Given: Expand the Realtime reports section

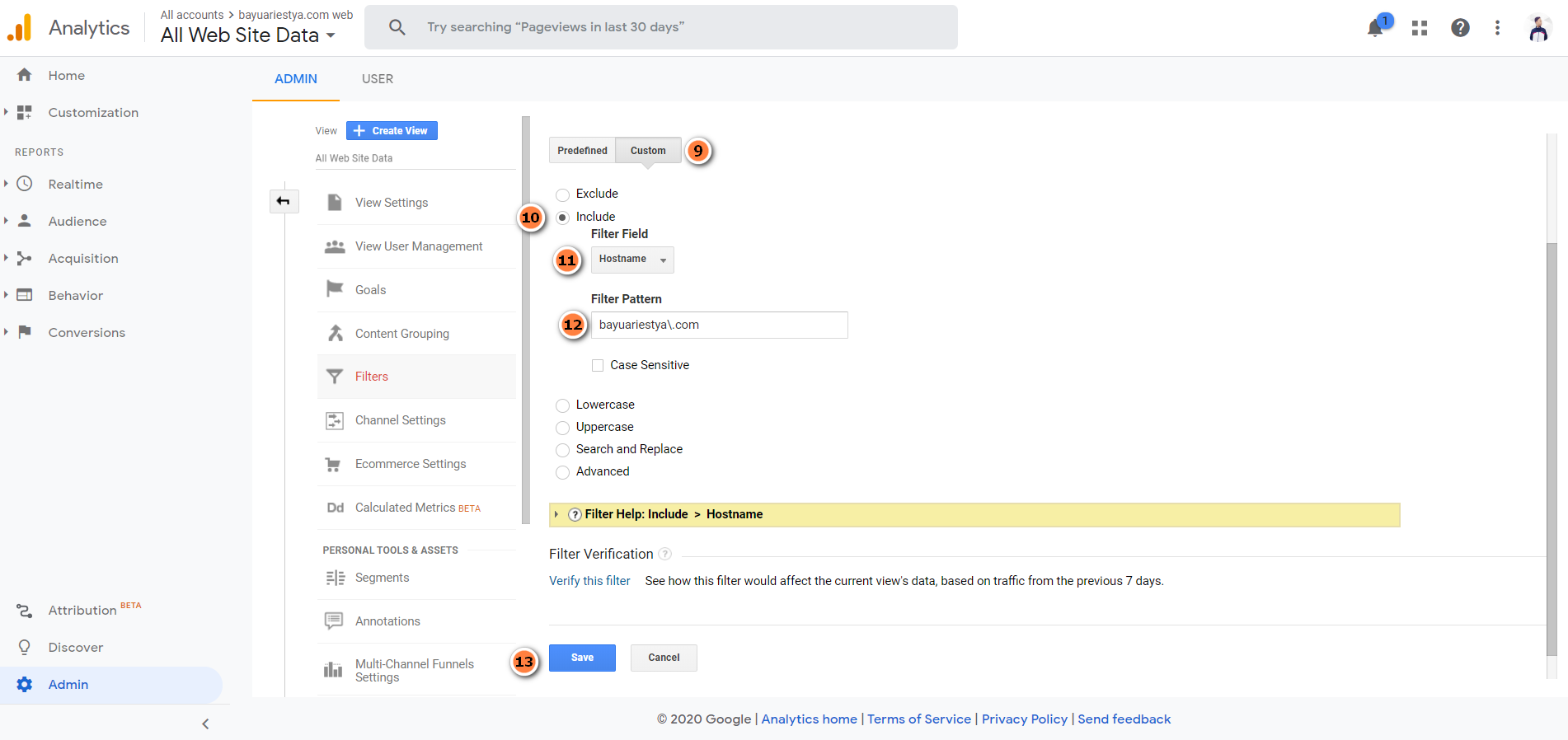Looking at the screenshot, I should [x=6, y=184].
